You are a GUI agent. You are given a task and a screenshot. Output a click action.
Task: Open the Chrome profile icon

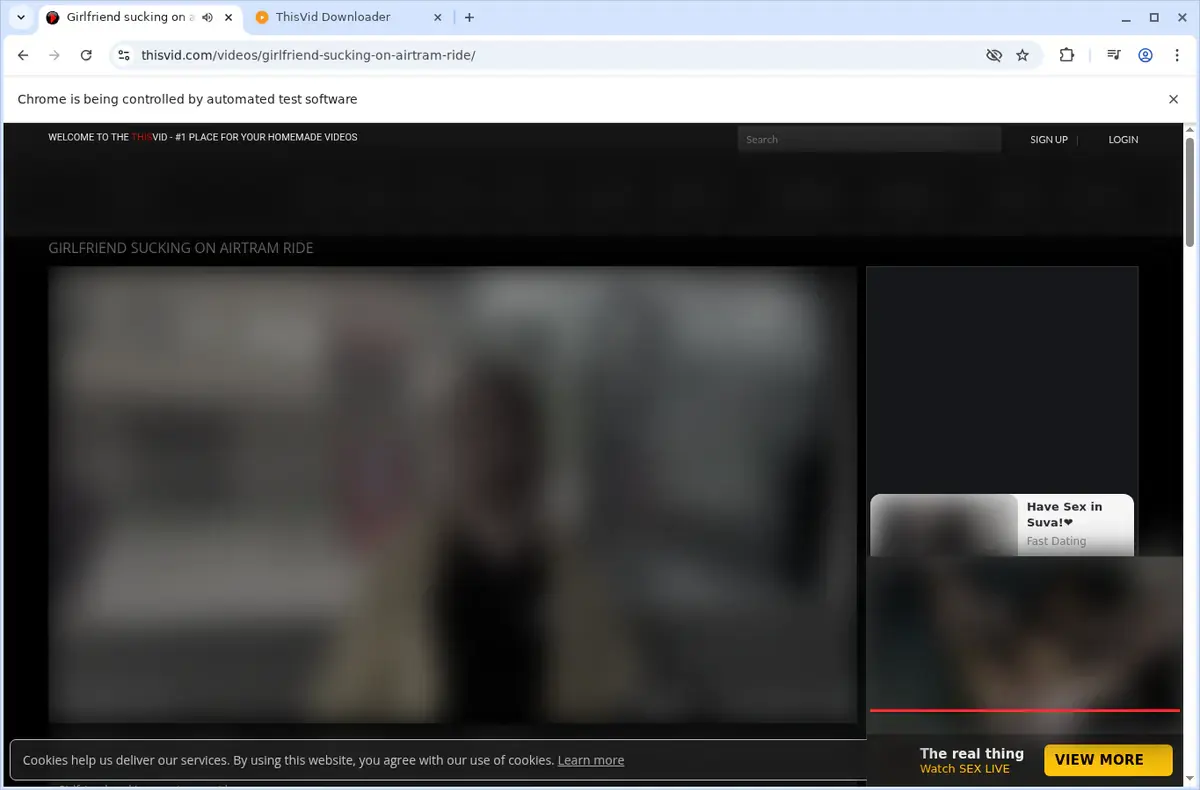(1146, 55)
